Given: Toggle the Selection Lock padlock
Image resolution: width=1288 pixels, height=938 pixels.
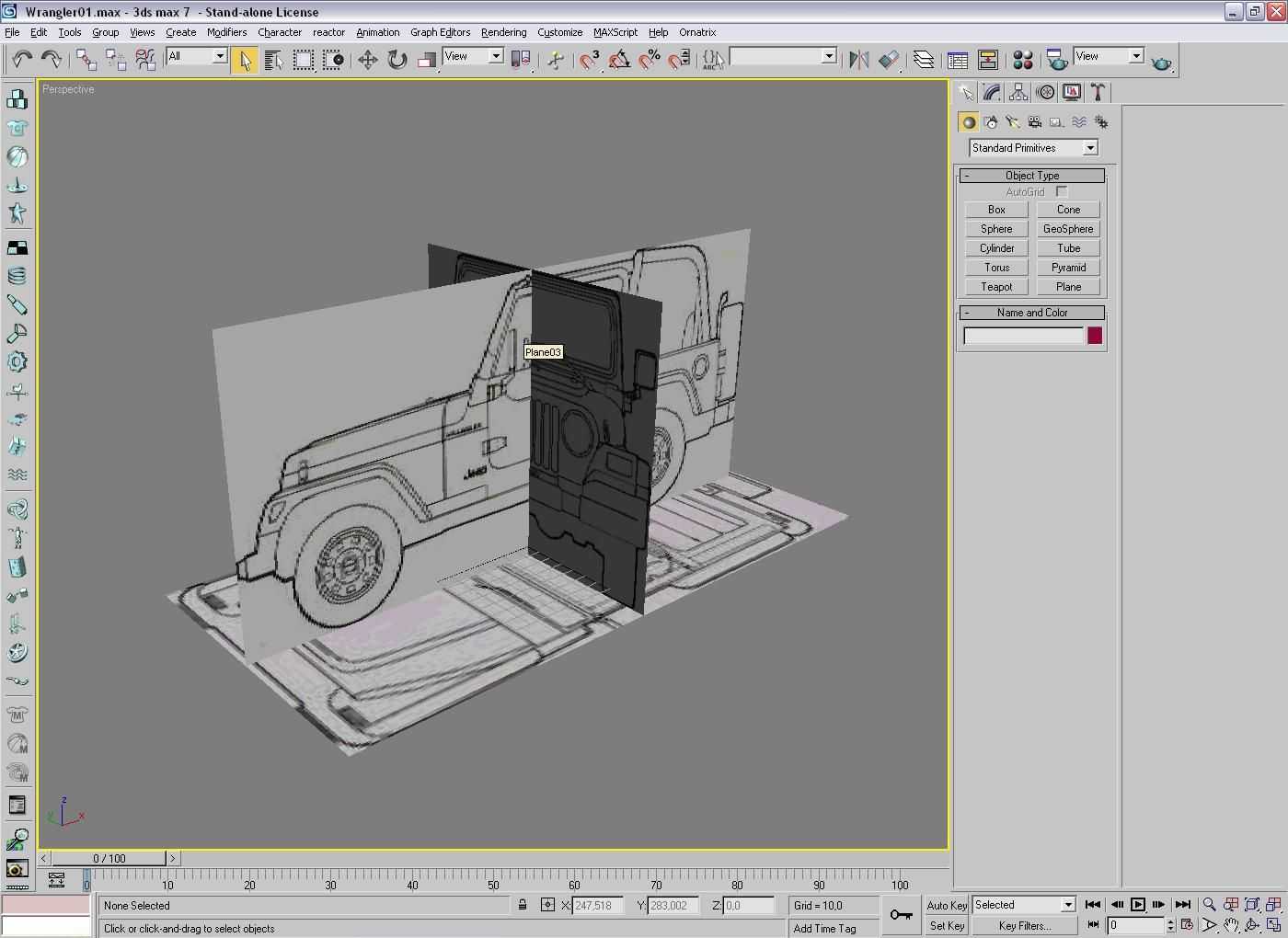Looking at the screenshot, I should point(523,905).
